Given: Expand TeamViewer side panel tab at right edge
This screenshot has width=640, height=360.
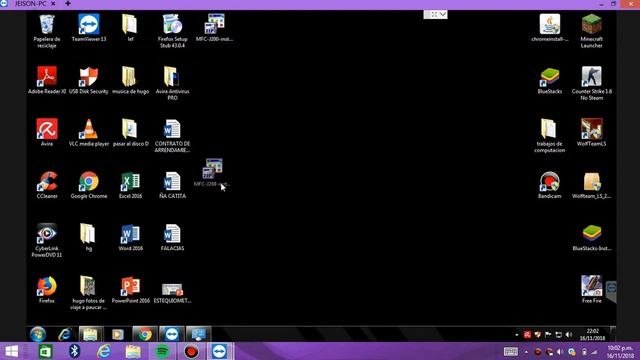Looking at the screenshot, I should [611, 291].
